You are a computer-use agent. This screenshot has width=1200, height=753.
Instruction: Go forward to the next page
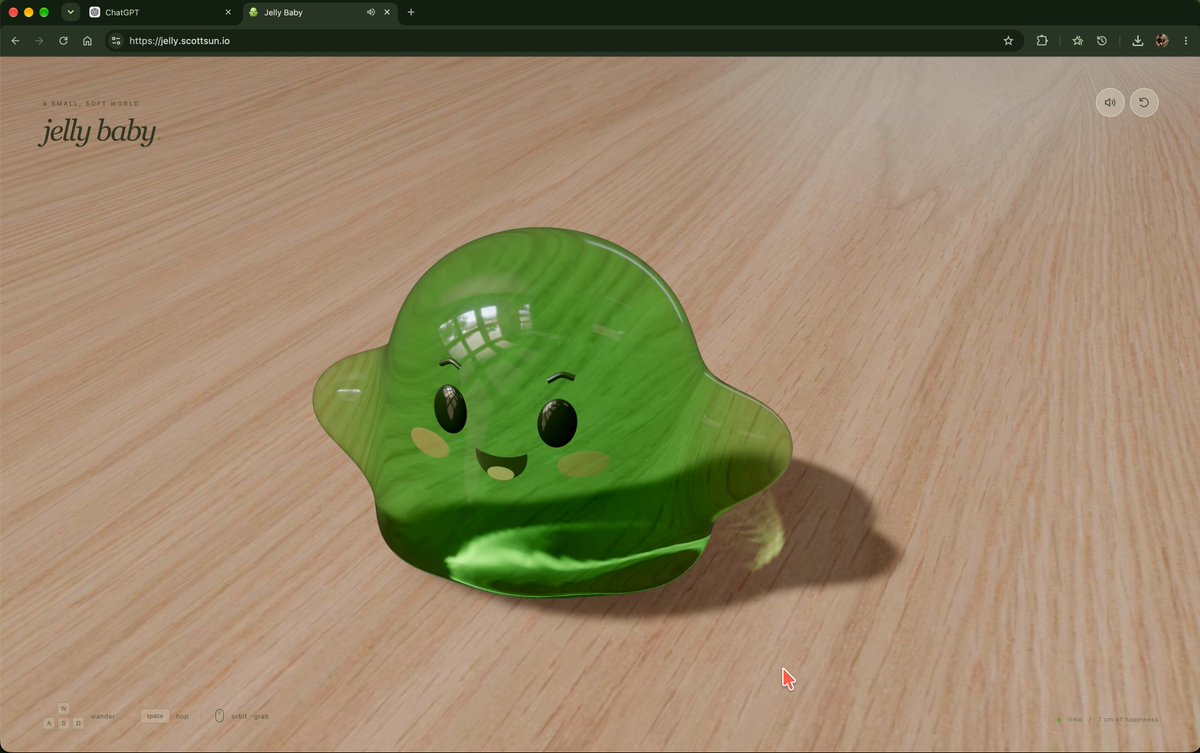pos(39,41)
